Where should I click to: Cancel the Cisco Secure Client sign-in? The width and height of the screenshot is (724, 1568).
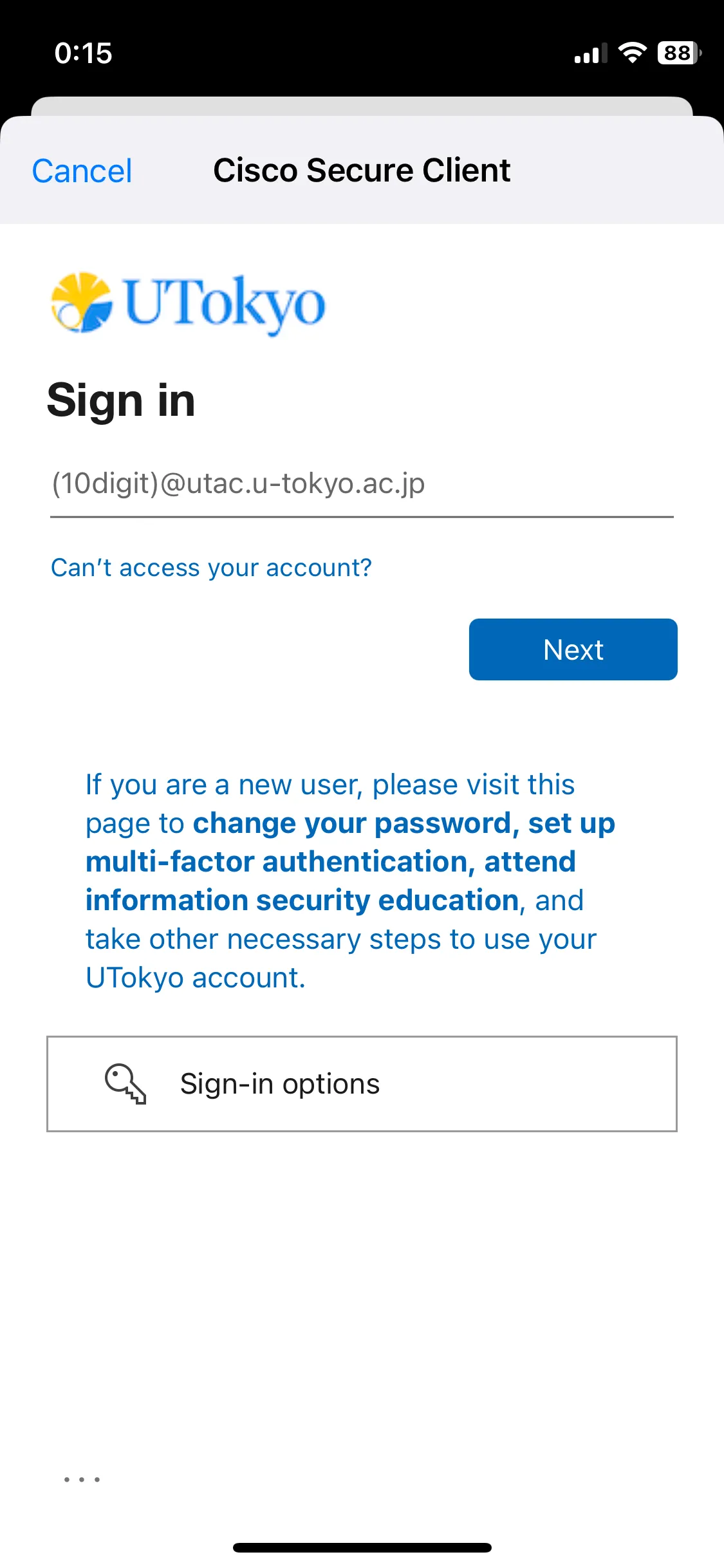coord(82,171)
